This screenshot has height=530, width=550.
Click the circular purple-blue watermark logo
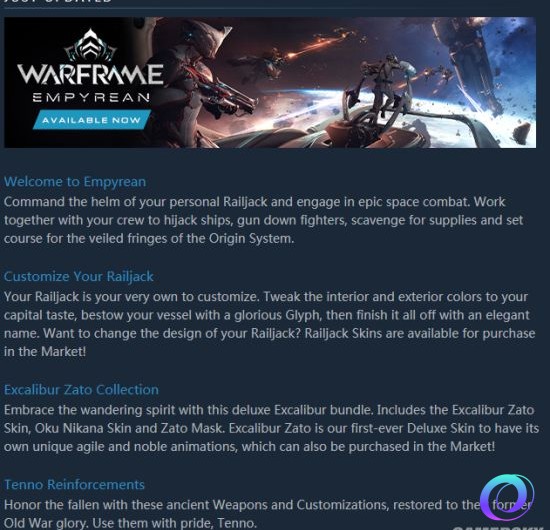[x=507, y=497]
